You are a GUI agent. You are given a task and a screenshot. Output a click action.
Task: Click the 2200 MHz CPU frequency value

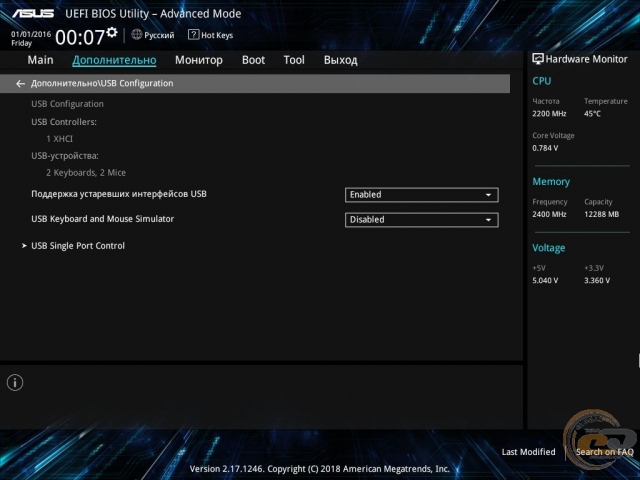click(549, 113)
